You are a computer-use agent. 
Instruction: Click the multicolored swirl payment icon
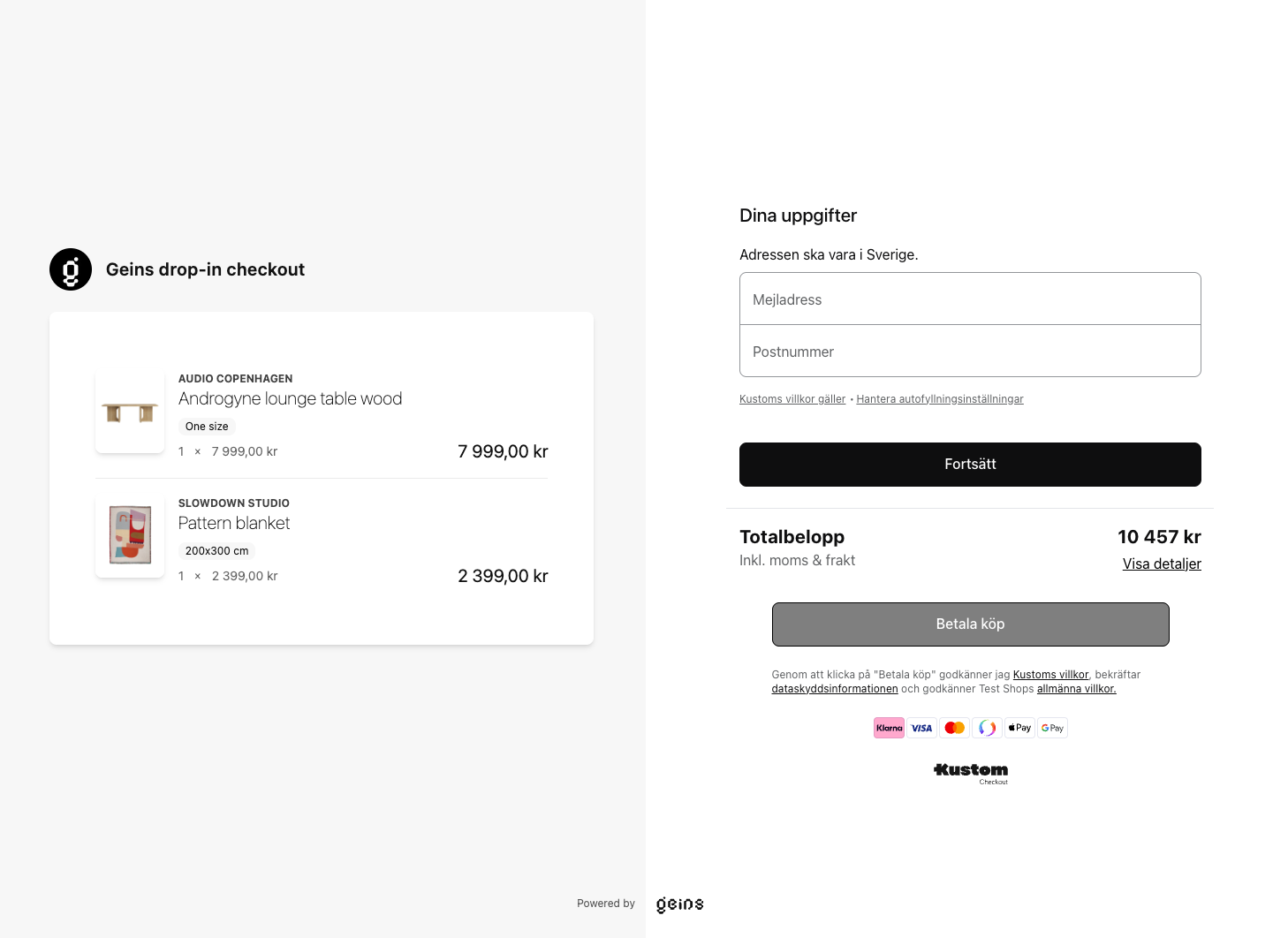[987, 728]
